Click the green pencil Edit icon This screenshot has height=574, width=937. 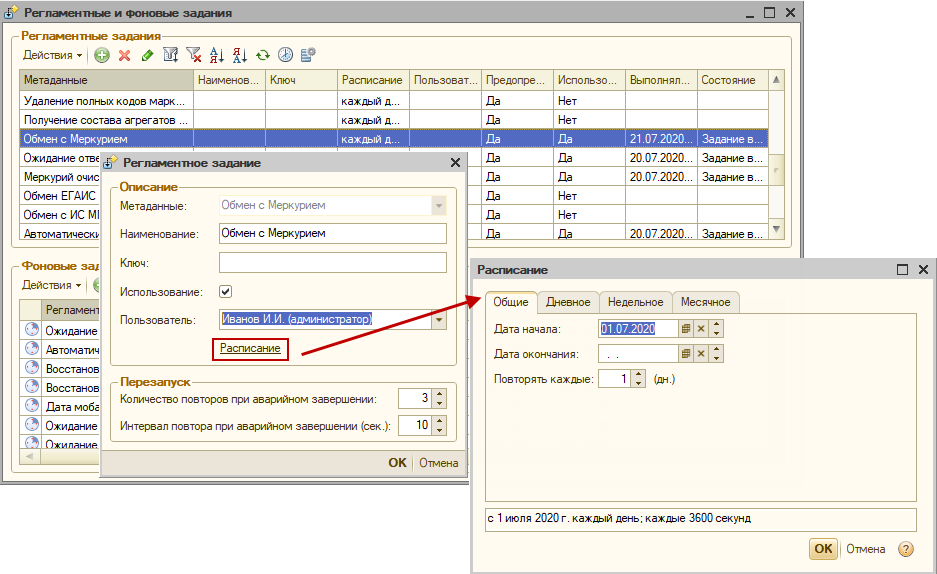[147, 56]
